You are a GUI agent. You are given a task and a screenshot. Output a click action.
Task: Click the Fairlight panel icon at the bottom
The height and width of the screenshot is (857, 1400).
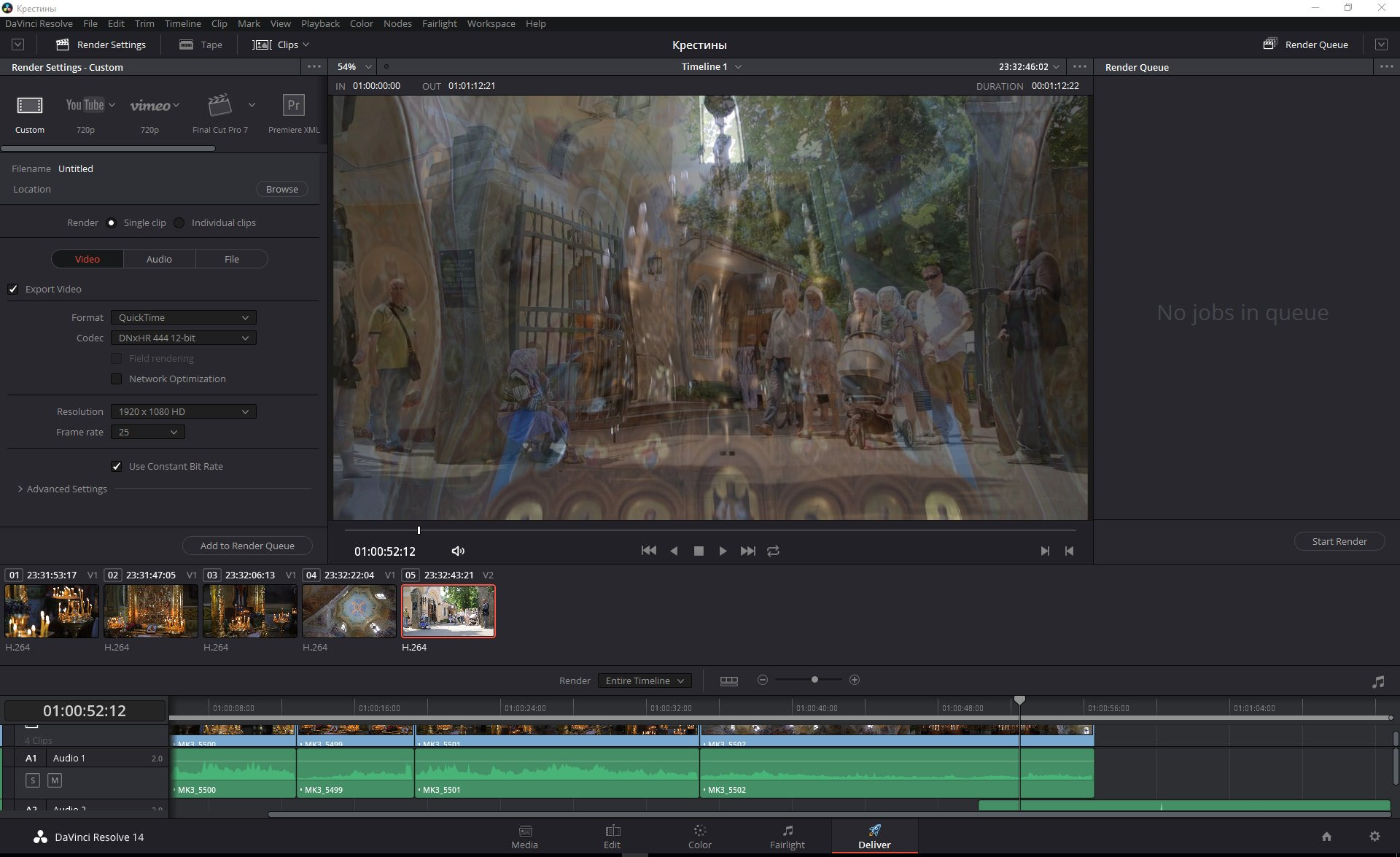pyautogui.click(x=786, y=836)
